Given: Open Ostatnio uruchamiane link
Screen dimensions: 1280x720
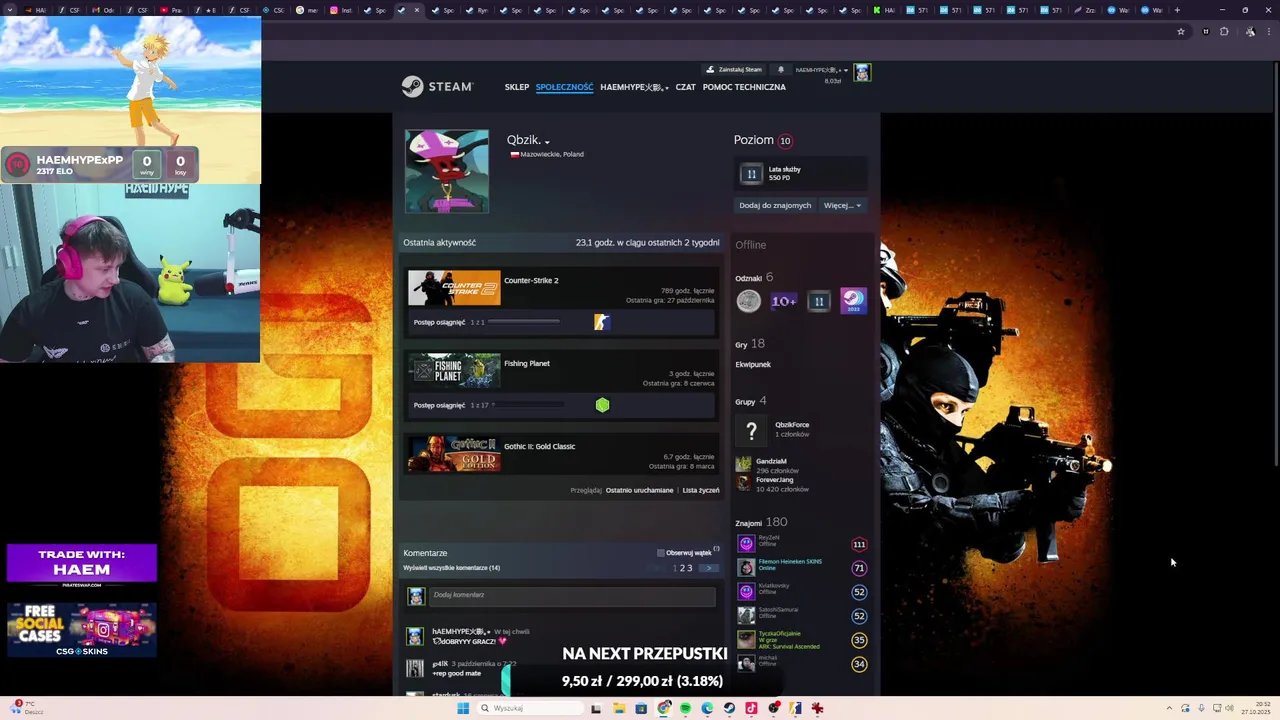Looking at the screenshot, I should point(639,491).
